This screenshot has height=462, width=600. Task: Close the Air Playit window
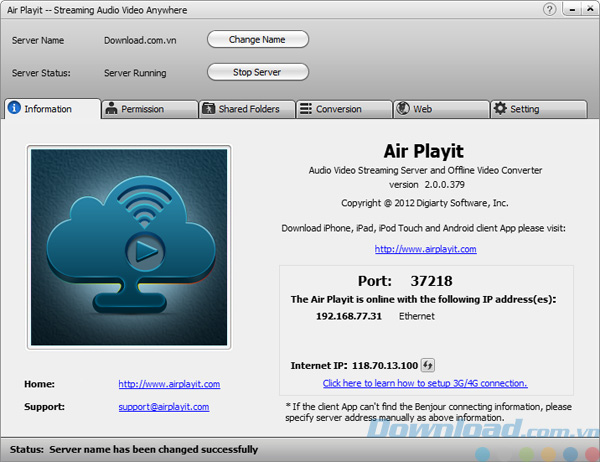586,10
